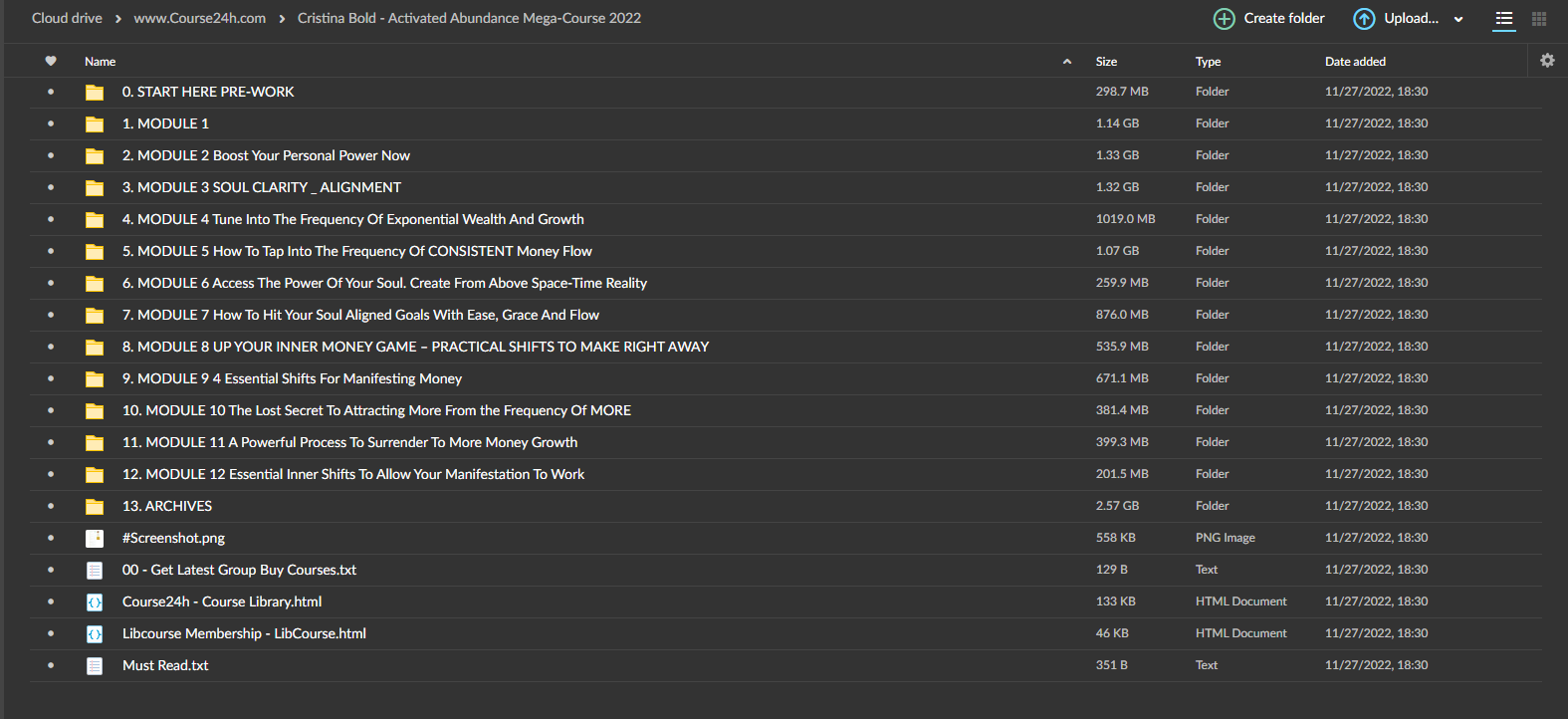This screenshot has height=719, width=1568.
Task: Click the Create folder plus icon
Action: tap(1225, 19)
